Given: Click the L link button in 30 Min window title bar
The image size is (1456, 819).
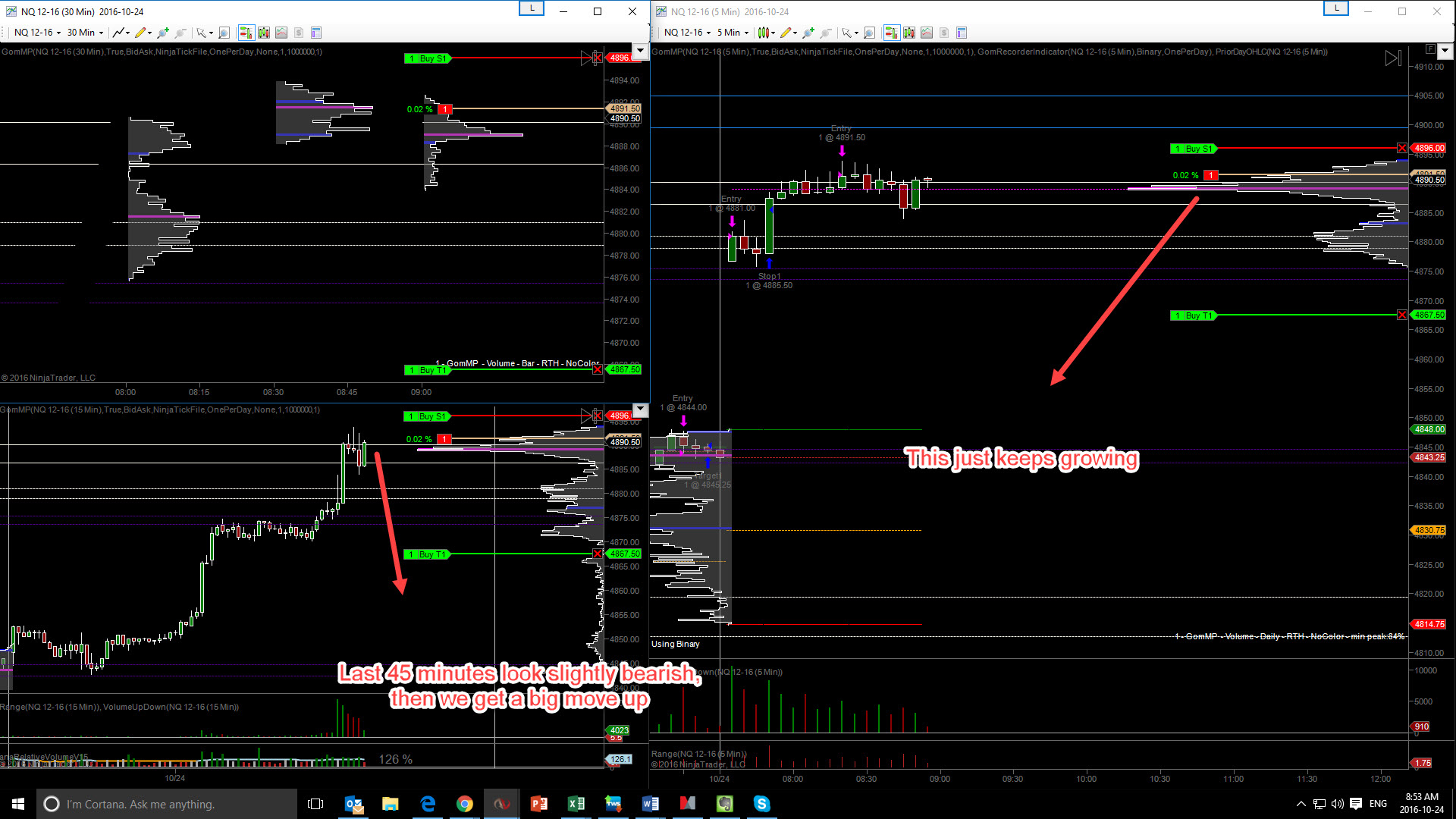Looking at the screenshot, I should [x=532, y=8].
